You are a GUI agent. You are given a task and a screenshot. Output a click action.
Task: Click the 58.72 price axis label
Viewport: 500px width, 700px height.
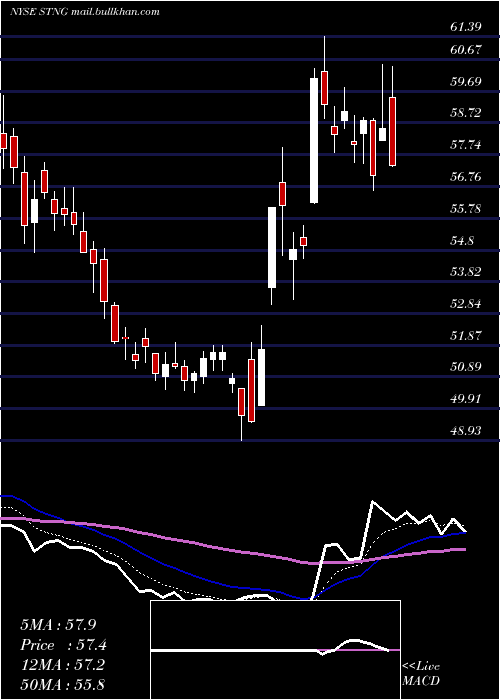[x=466, y=113]
